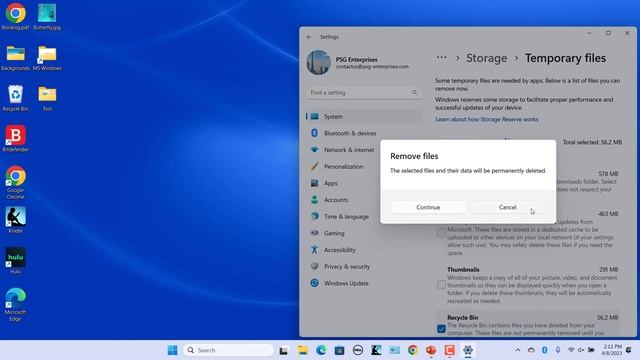Open the Windows Start menu
The width and height of the screenshot is (640, 360).
(172, 350)
